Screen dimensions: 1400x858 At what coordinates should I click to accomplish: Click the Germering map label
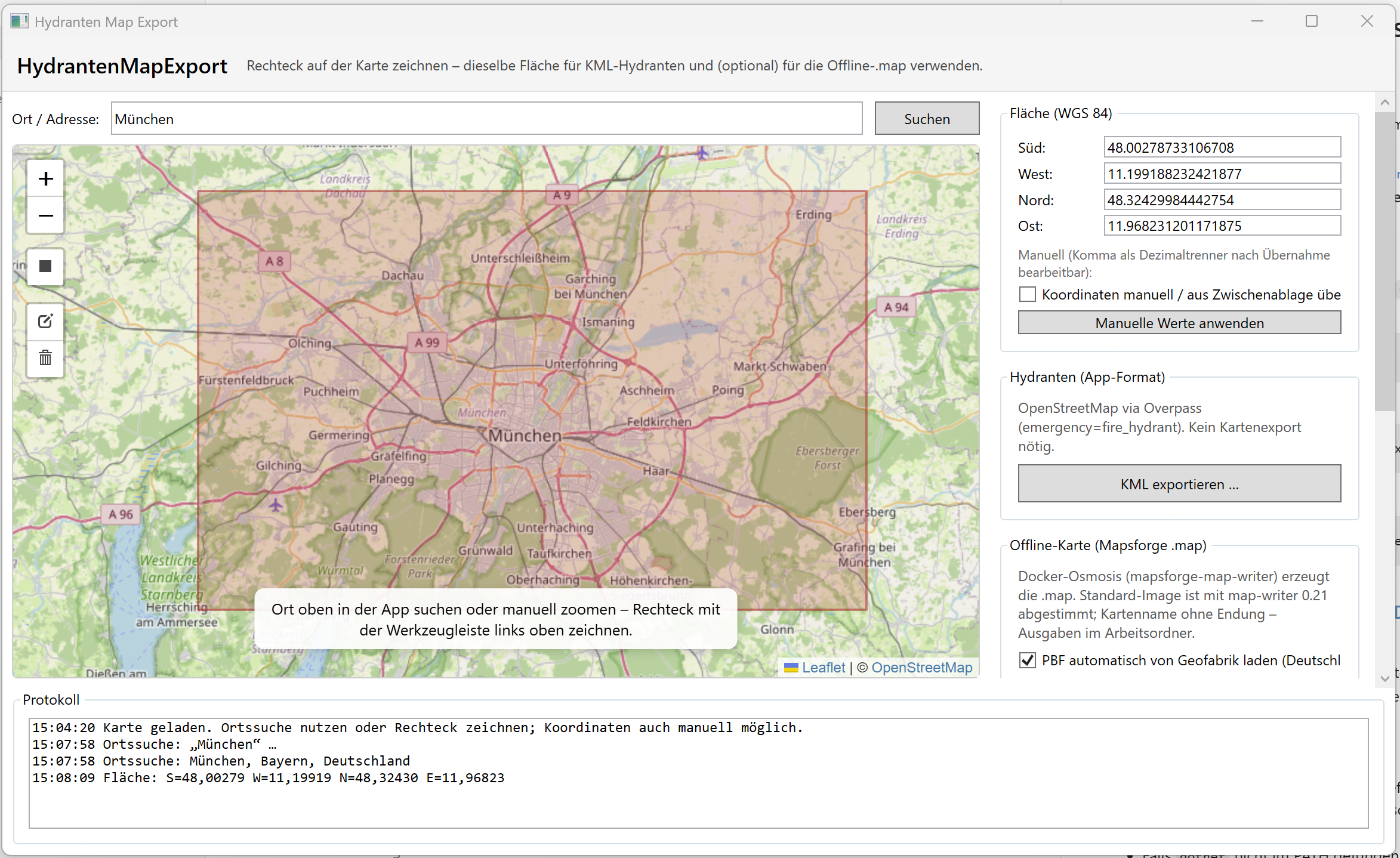[339, 436]
